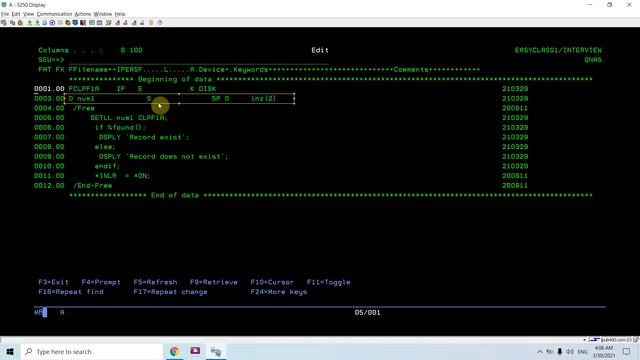
Task: Click the Print Screen toolbar icon
Action: (4, 22)
